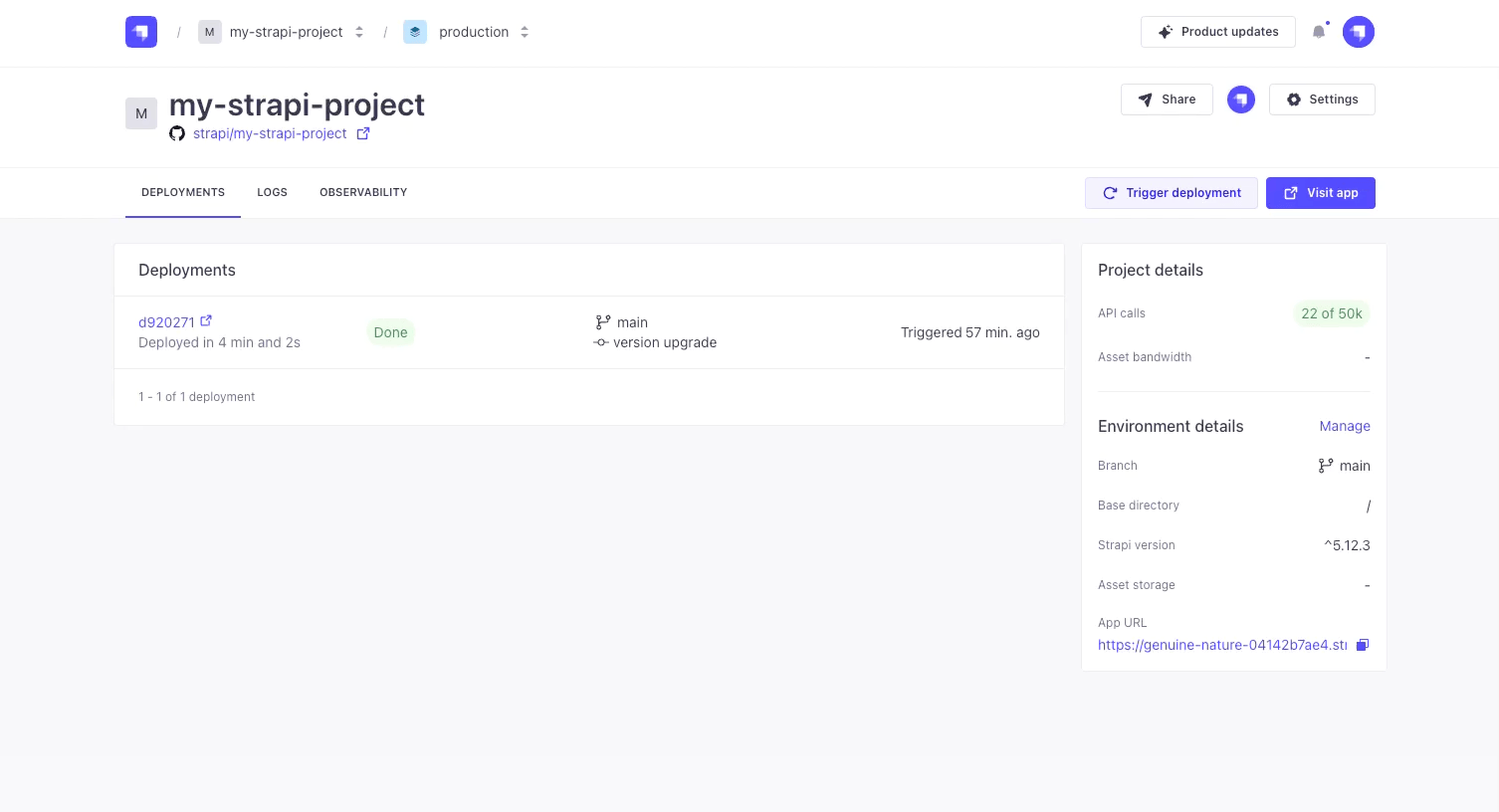This screenshot has height=812, width=1499.
Task: Click 'Triggered 57 min. ago' text
Action: click(x=970, y=332)
